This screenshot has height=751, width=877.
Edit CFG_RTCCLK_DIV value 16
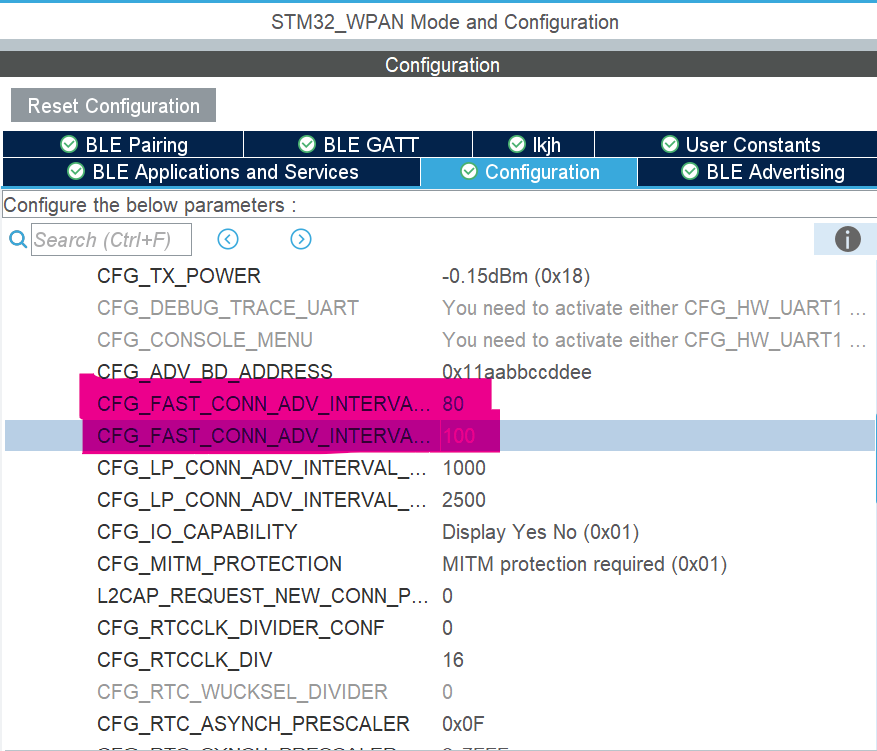tap(452, 660)
